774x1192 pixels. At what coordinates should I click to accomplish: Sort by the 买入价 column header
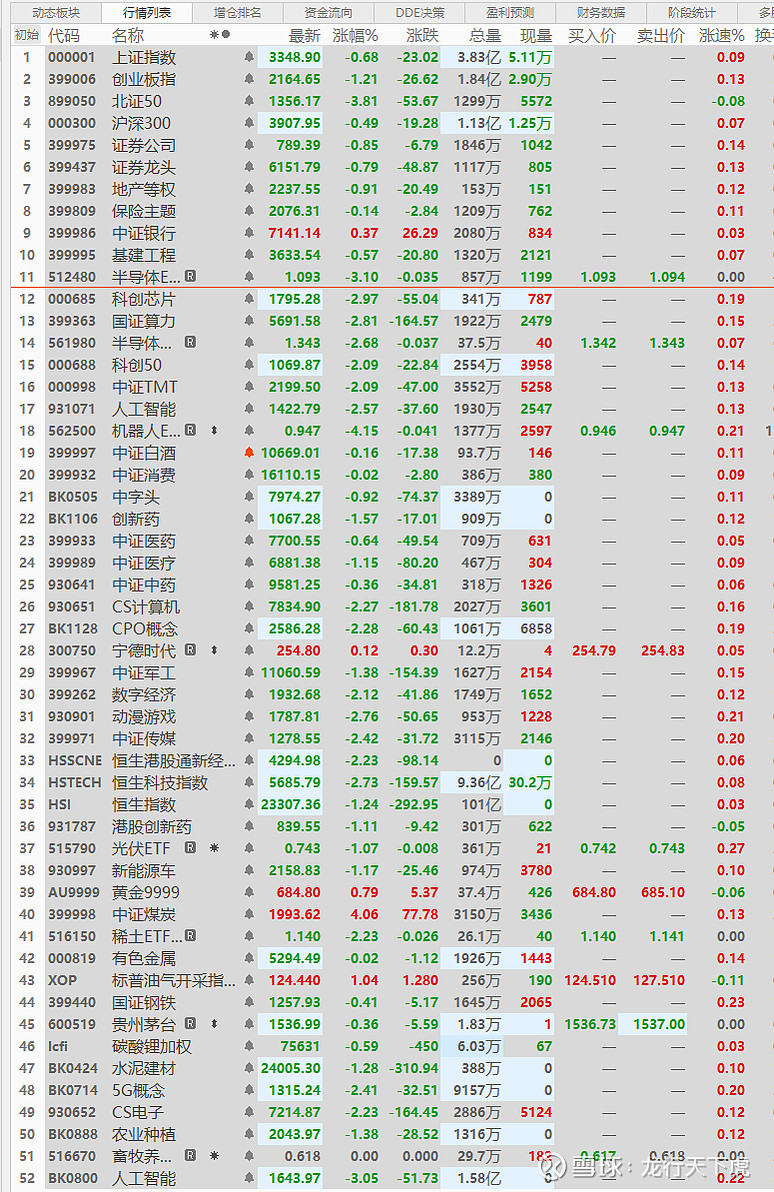(x=592, y=36)
